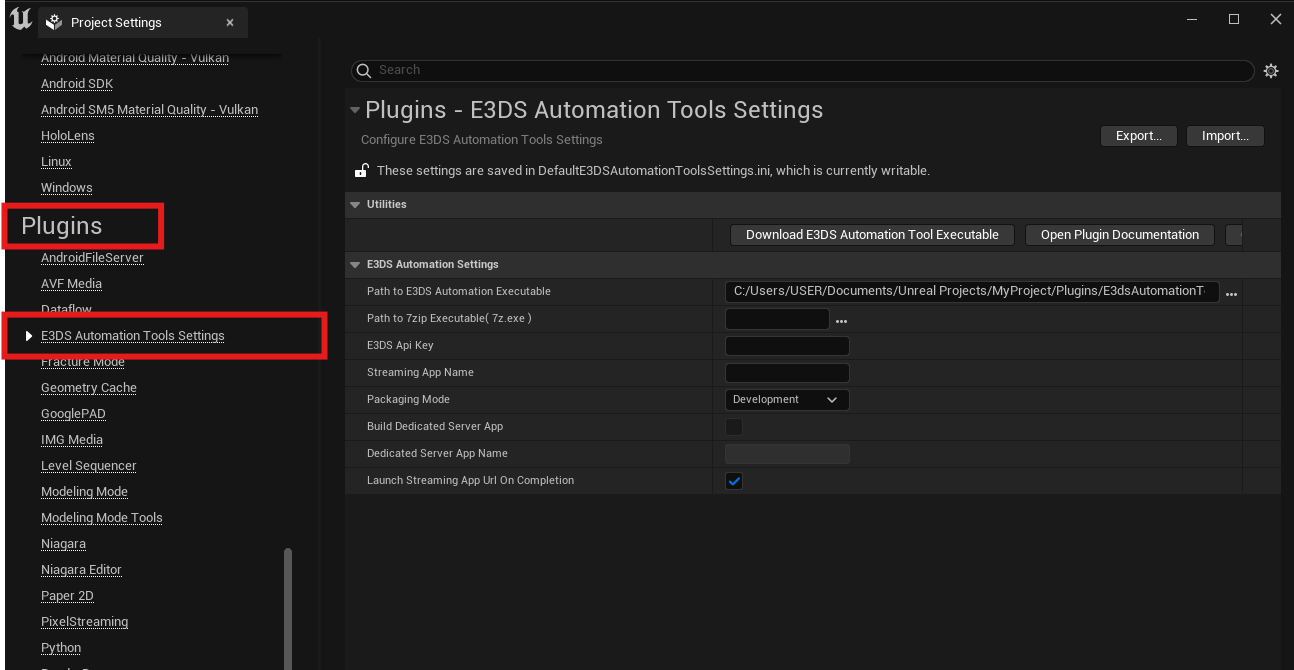Viewport: 1294px width, 670px height.
Task: Collapse the Utilities section
Action: pyautogui.click(x=355, y=205)
